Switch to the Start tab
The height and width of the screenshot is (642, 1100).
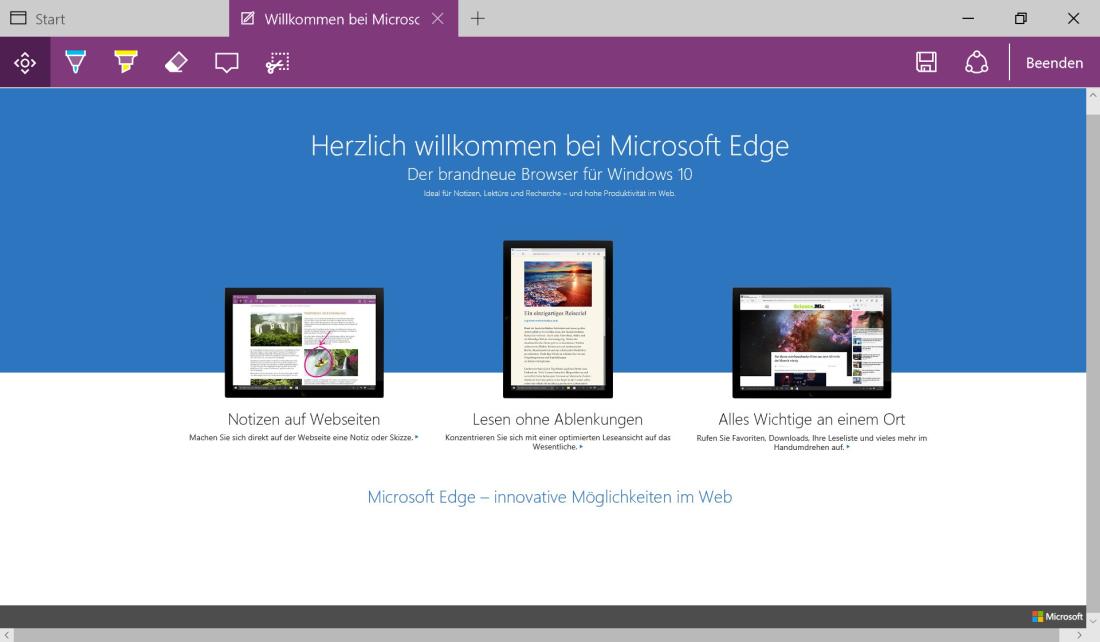pyautogui.click(x=114, y=19)
